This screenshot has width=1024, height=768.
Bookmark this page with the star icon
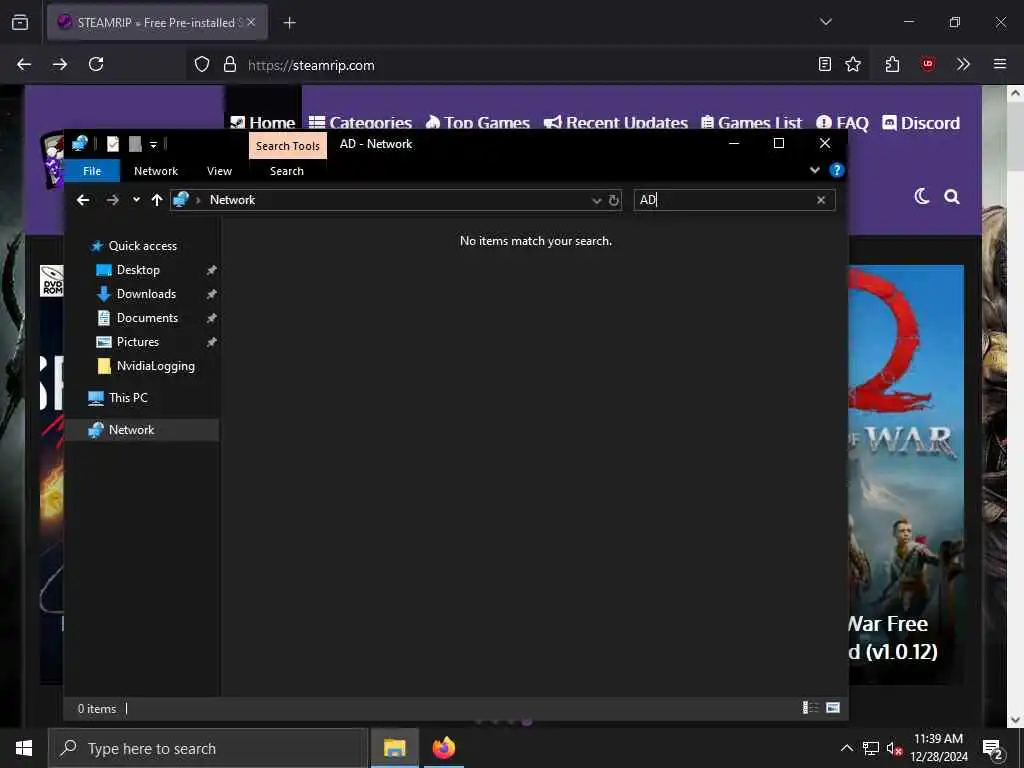853,64
